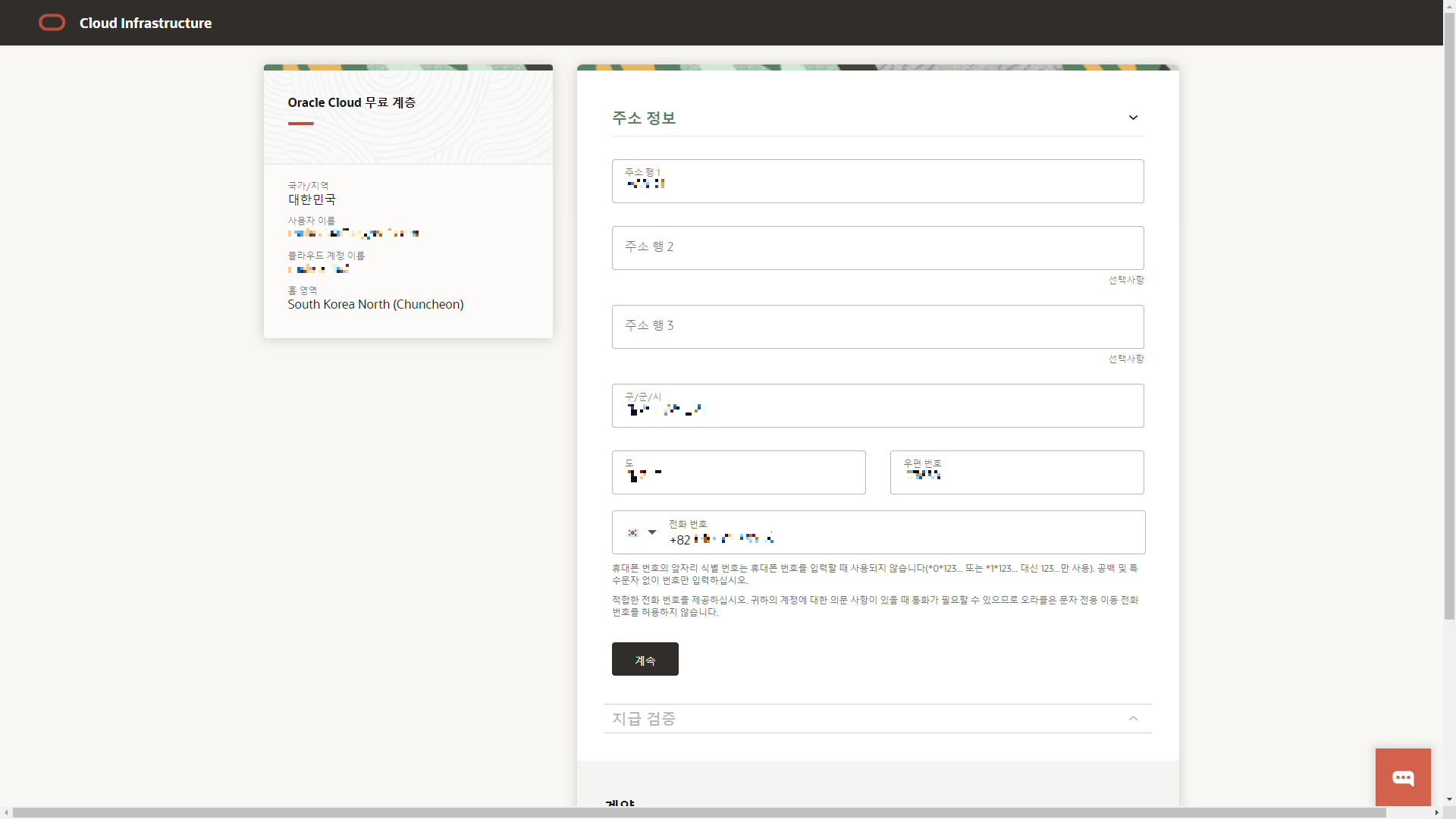1456x819 pixels.
Task: Focus the 주소 행 3 input field
Action: pyautogui.click(x=877, y=327)
